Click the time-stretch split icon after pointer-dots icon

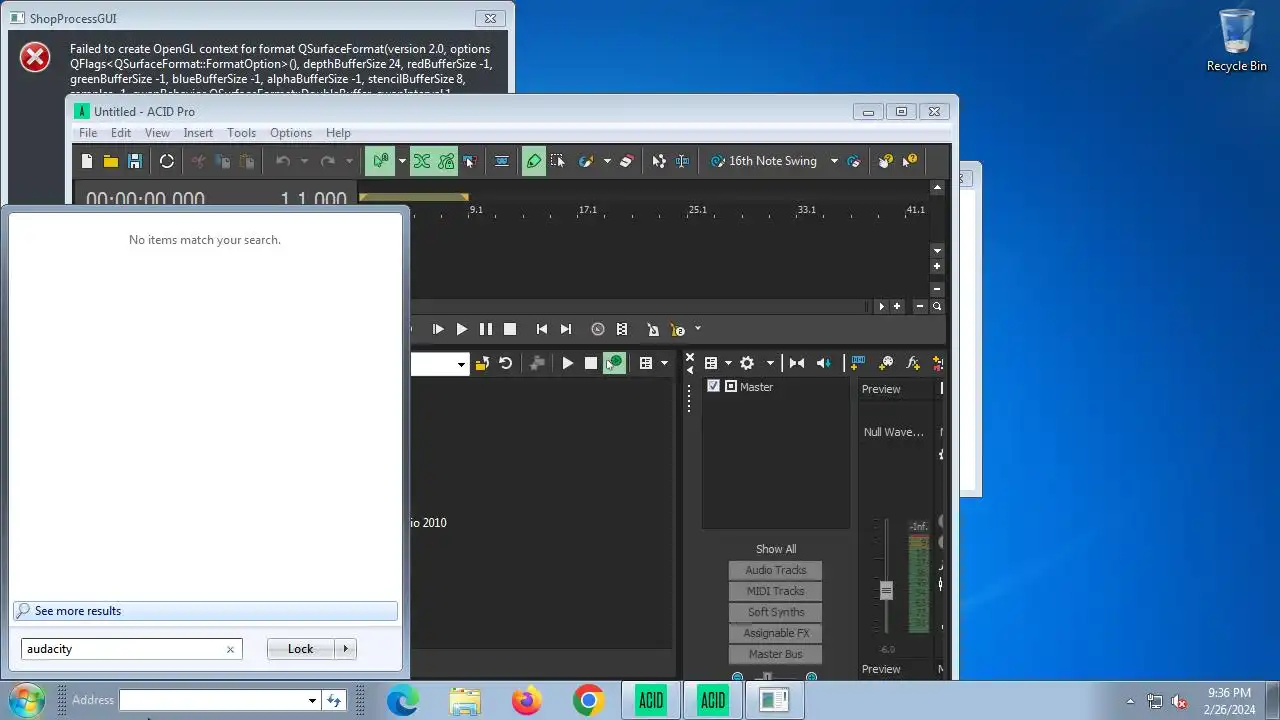coord(682,161)
